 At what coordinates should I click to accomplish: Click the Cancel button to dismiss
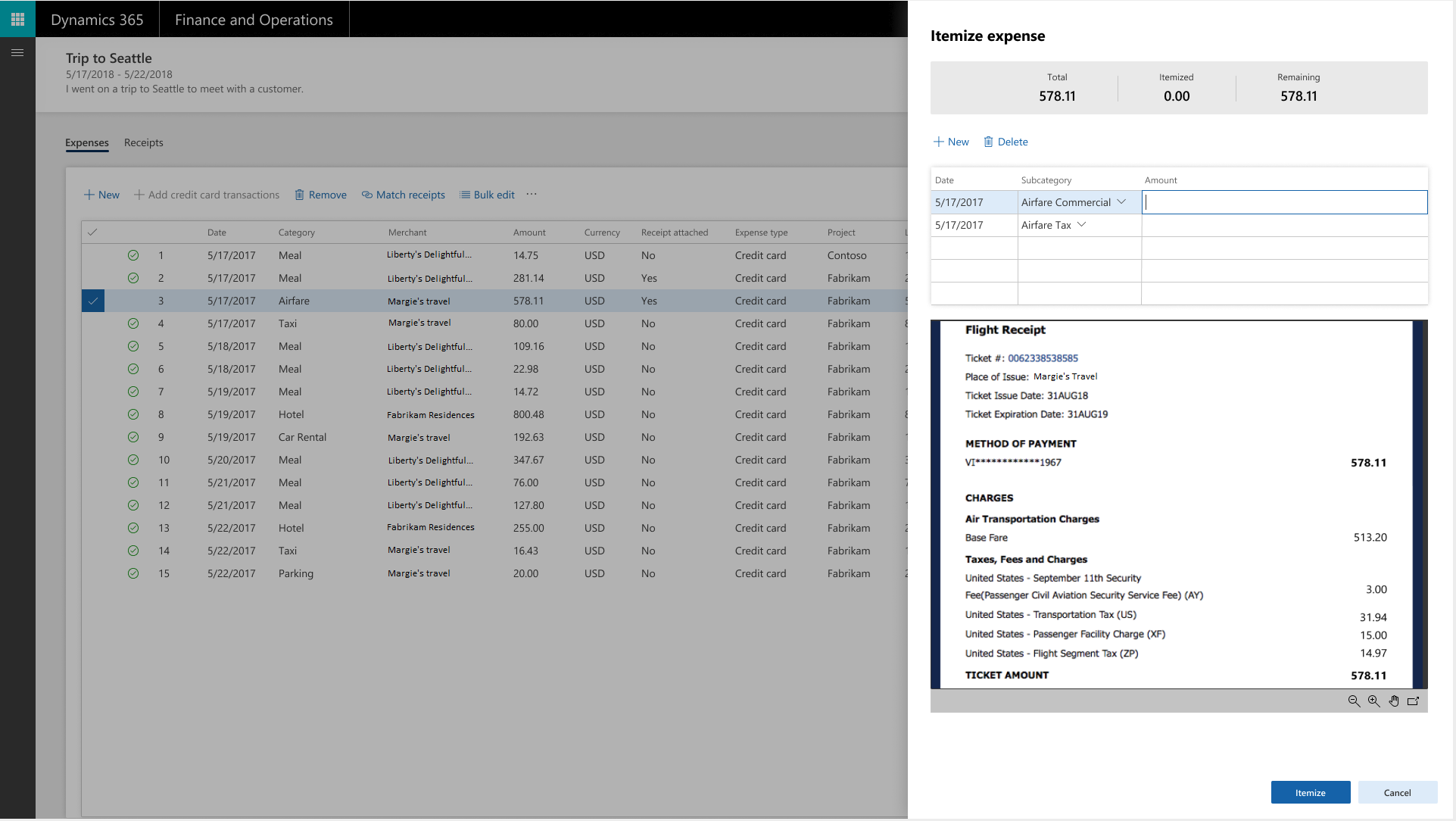coord(1397,792)
